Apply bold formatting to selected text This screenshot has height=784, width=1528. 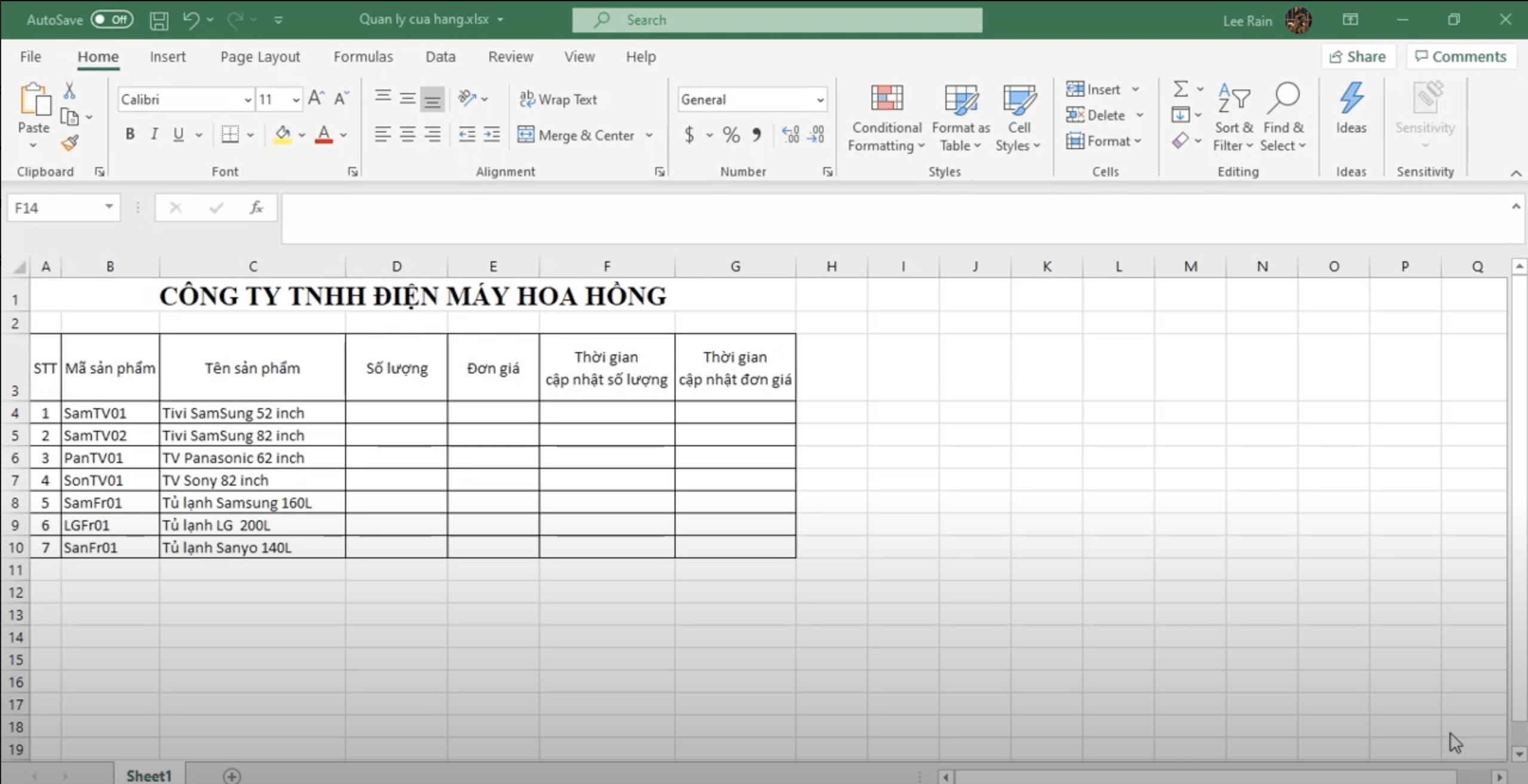(x=130, y=134)
